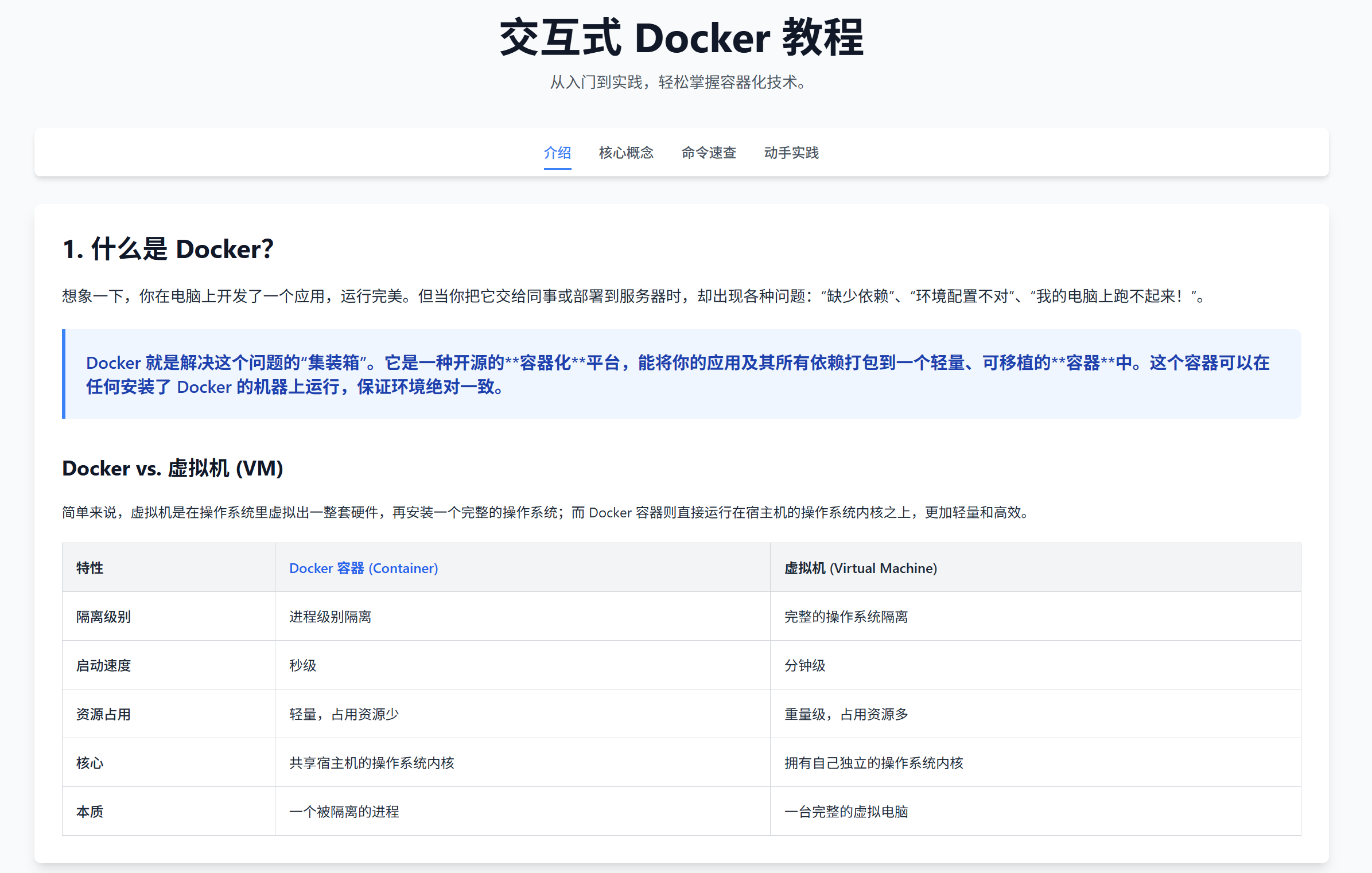
Task: Open the 介绍 tab
Action: (x=557, y=153)
